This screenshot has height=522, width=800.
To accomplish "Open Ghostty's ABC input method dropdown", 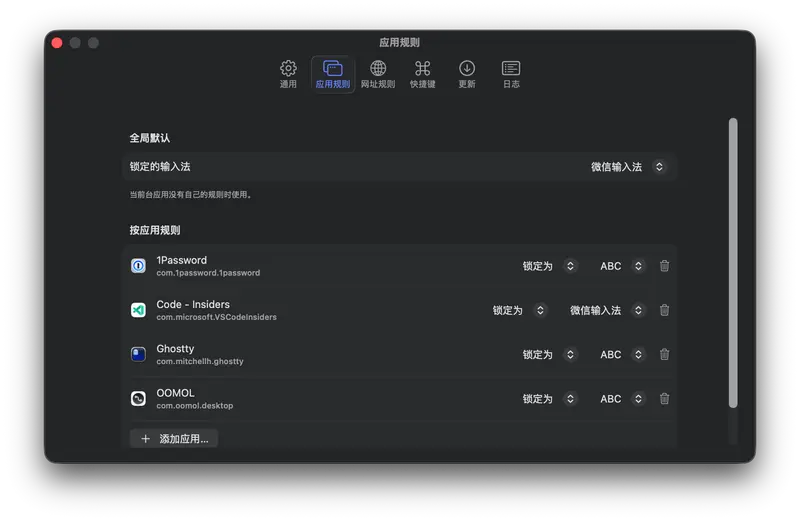I will coord(621,355).
